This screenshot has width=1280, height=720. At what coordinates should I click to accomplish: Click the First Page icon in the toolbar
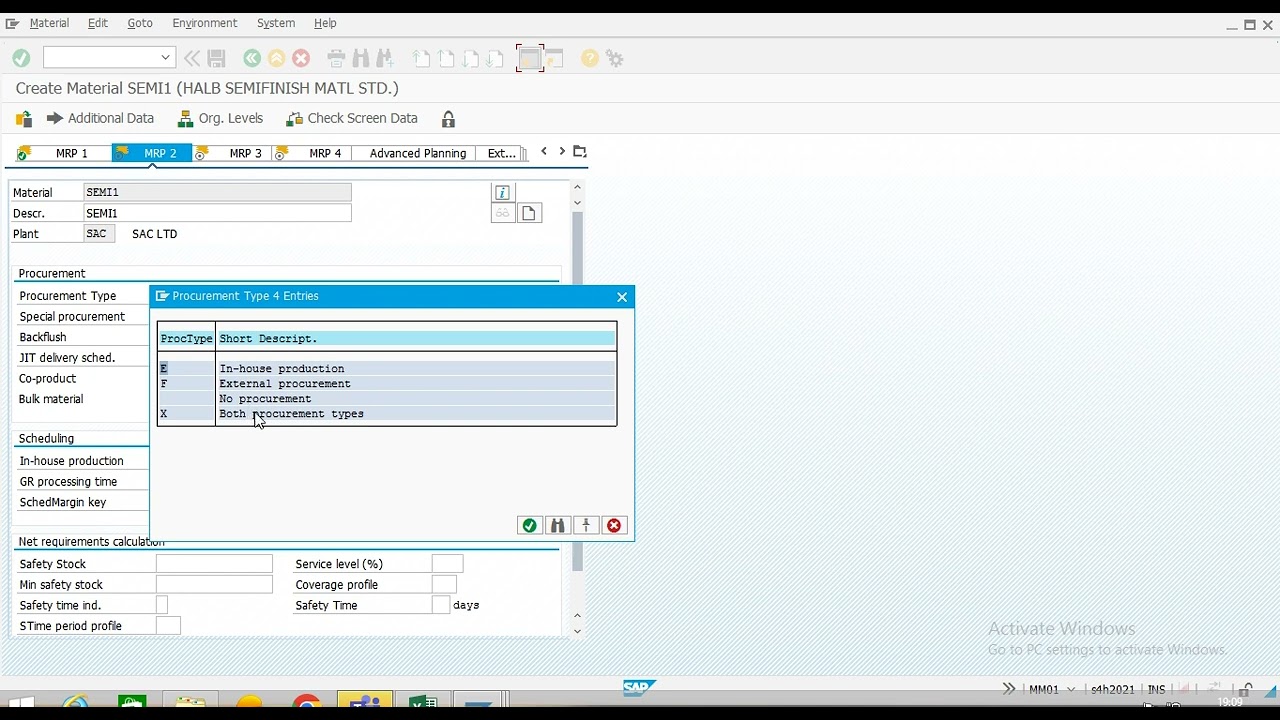[421, 59]
